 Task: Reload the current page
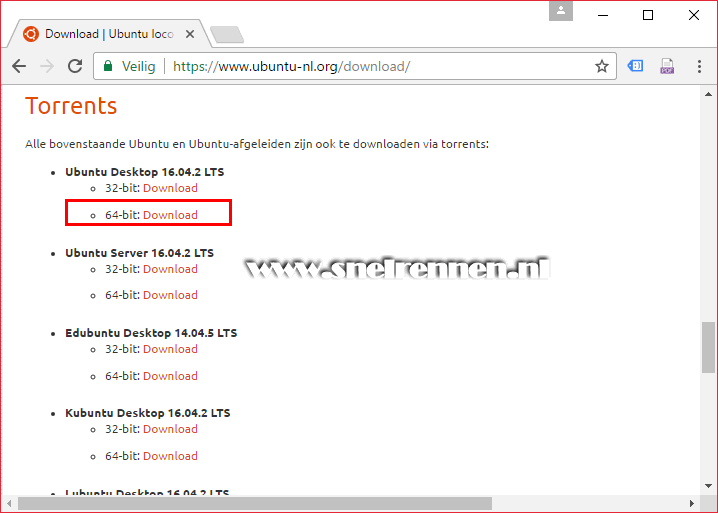tap(75, 66)
